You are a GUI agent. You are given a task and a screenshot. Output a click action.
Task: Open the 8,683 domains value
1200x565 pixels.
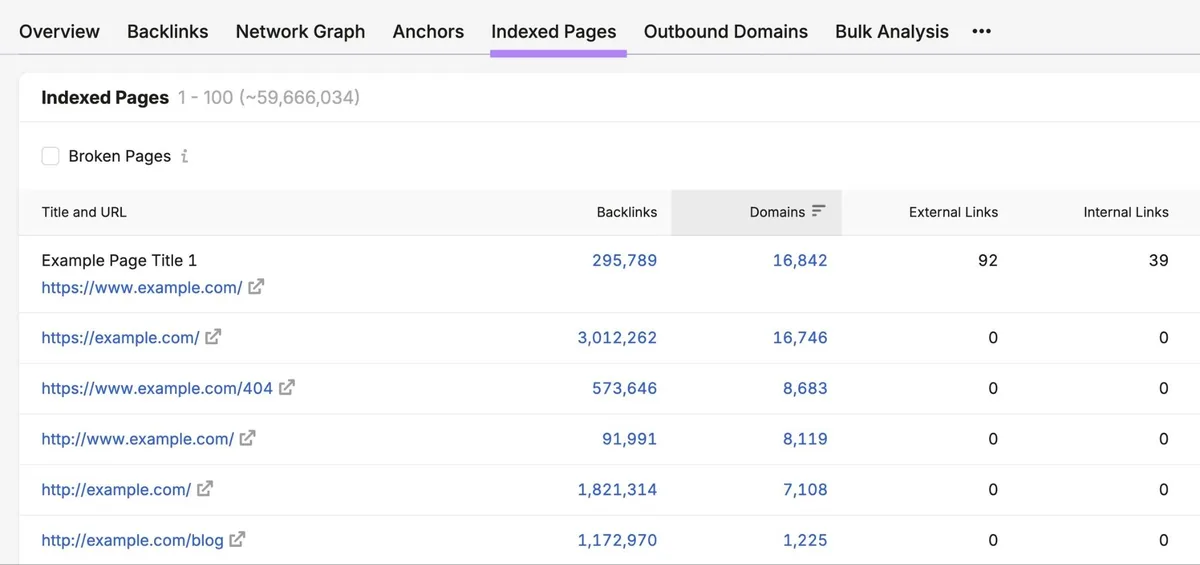pos(805,387)
